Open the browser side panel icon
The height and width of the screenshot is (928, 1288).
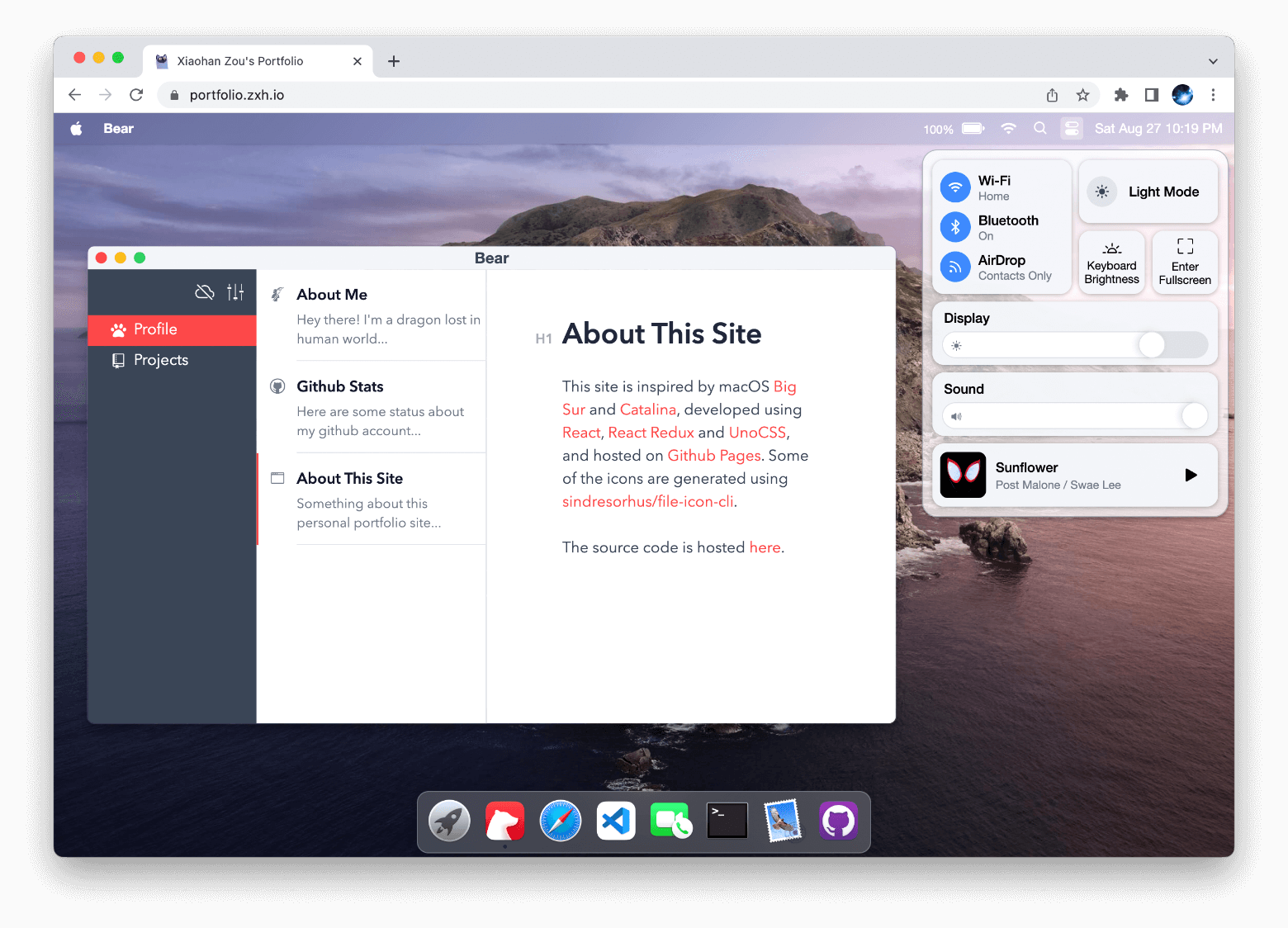point(1151,95)
